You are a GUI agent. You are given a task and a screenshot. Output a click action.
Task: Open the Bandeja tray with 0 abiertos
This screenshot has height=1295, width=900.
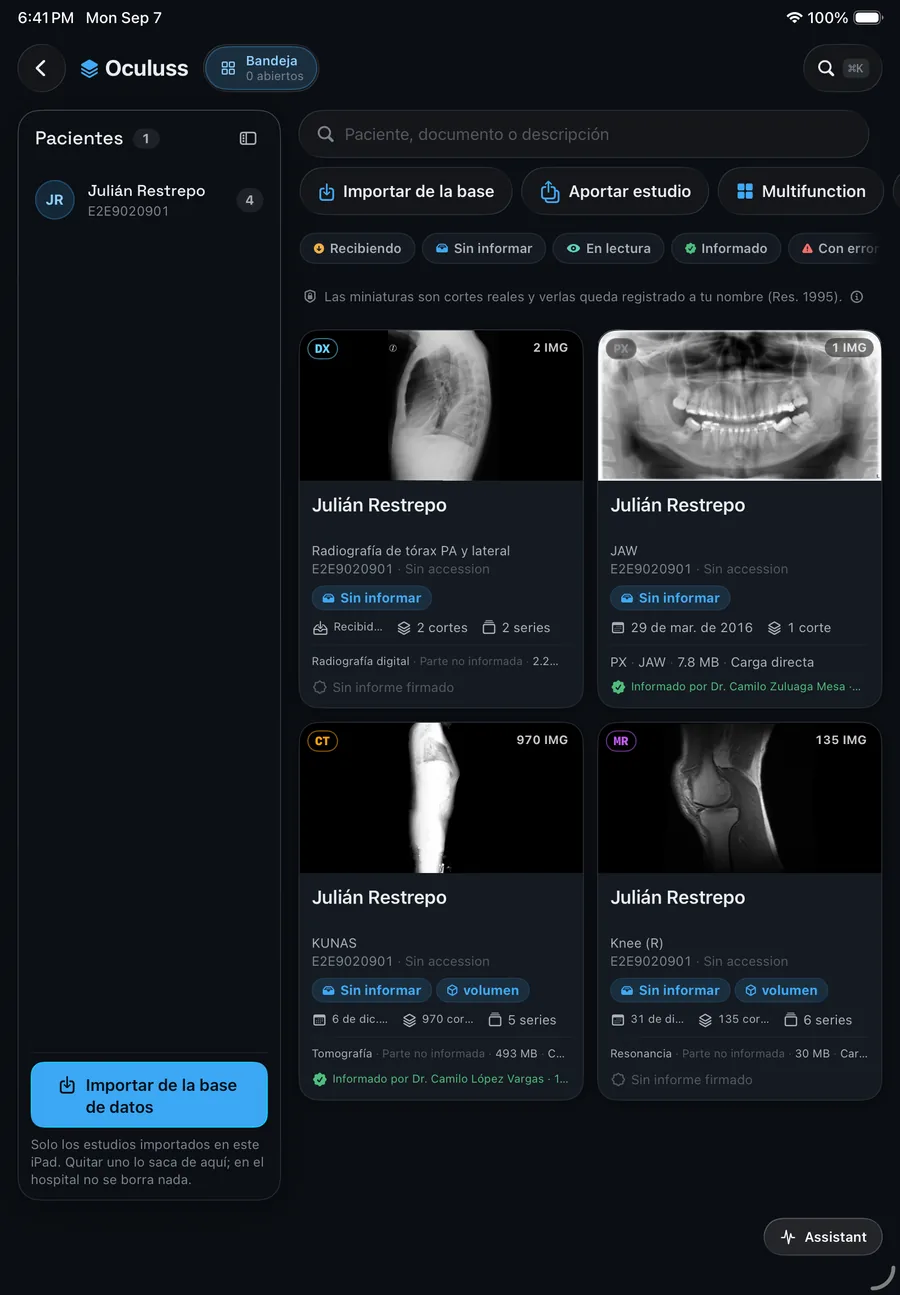coord(261,68)
